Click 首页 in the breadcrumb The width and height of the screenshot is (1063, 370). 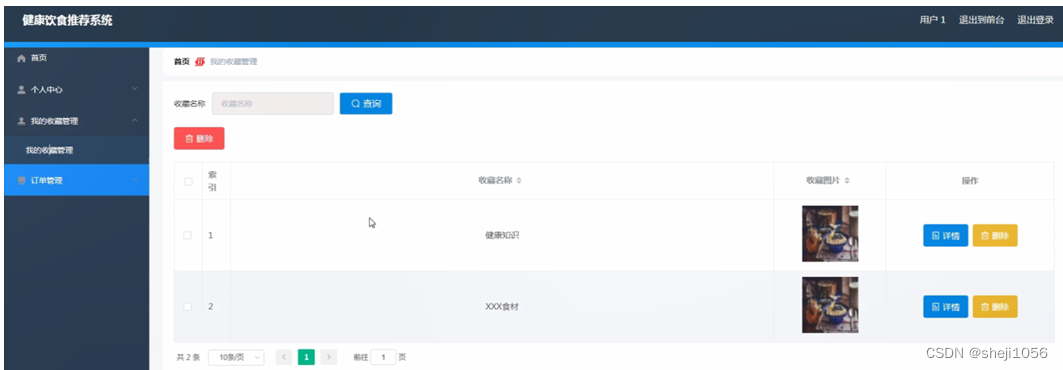[182, 62]
